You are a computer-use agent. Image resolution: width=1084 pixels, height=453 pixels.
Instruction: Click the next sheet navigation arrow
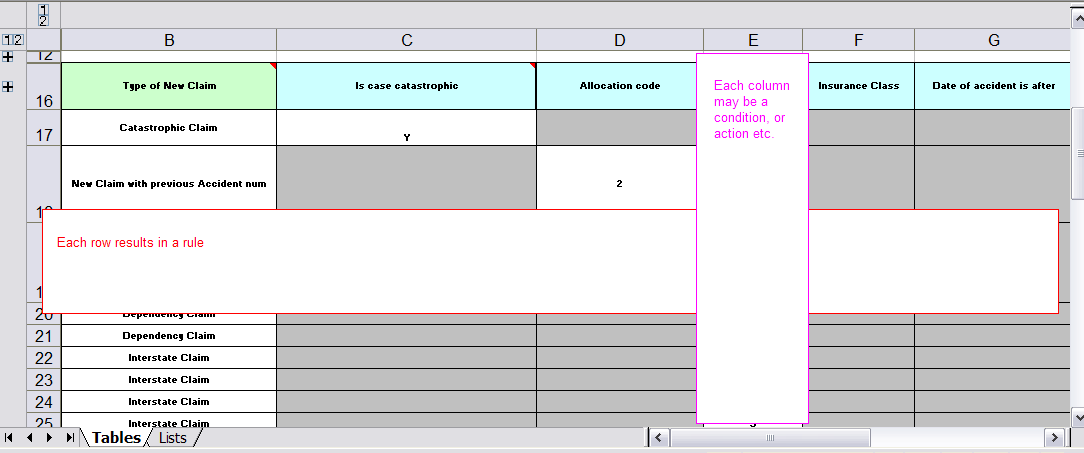pyautogui.click(x=49, y=438)
